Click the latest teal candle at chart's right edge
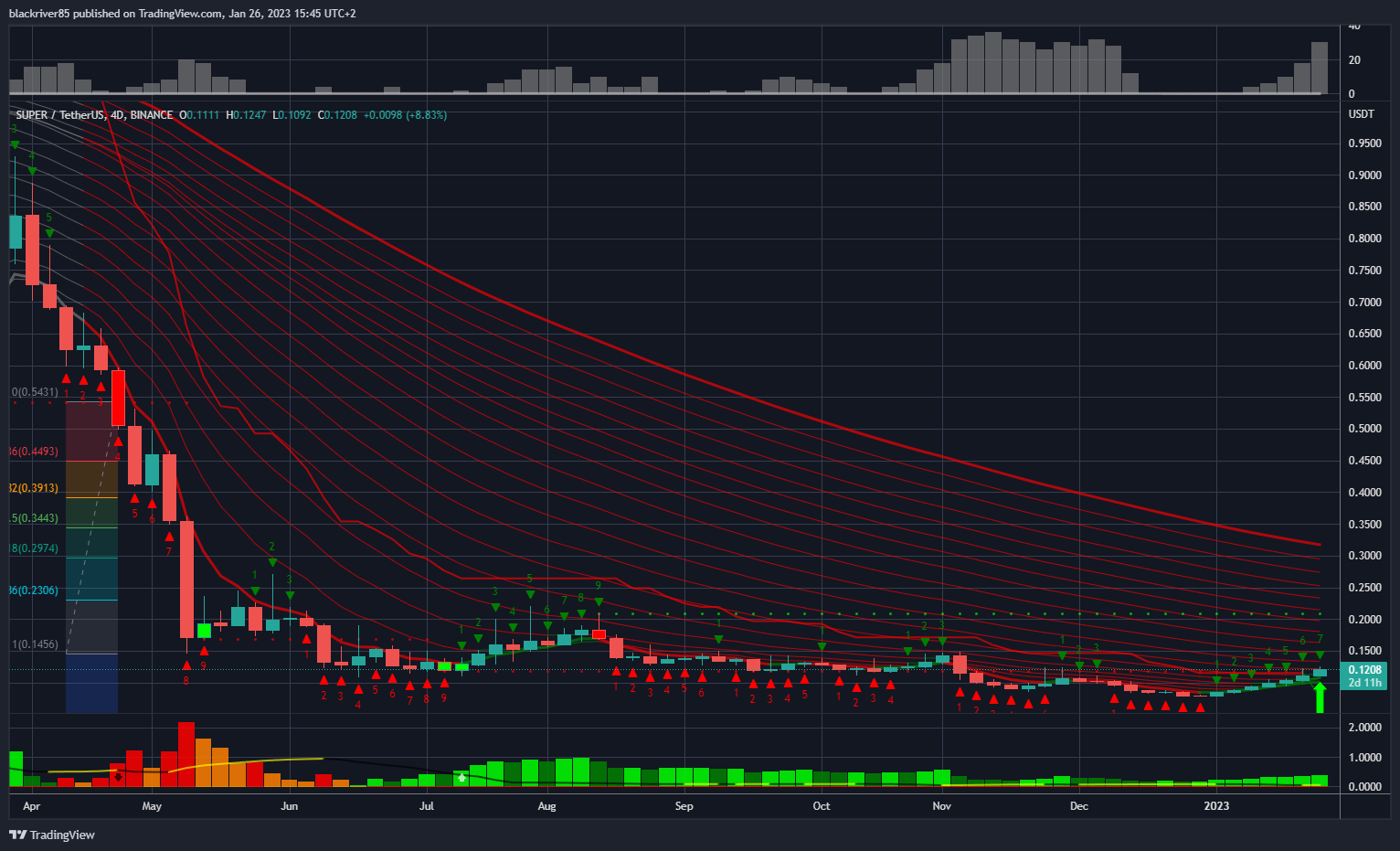 (1319, 672)
